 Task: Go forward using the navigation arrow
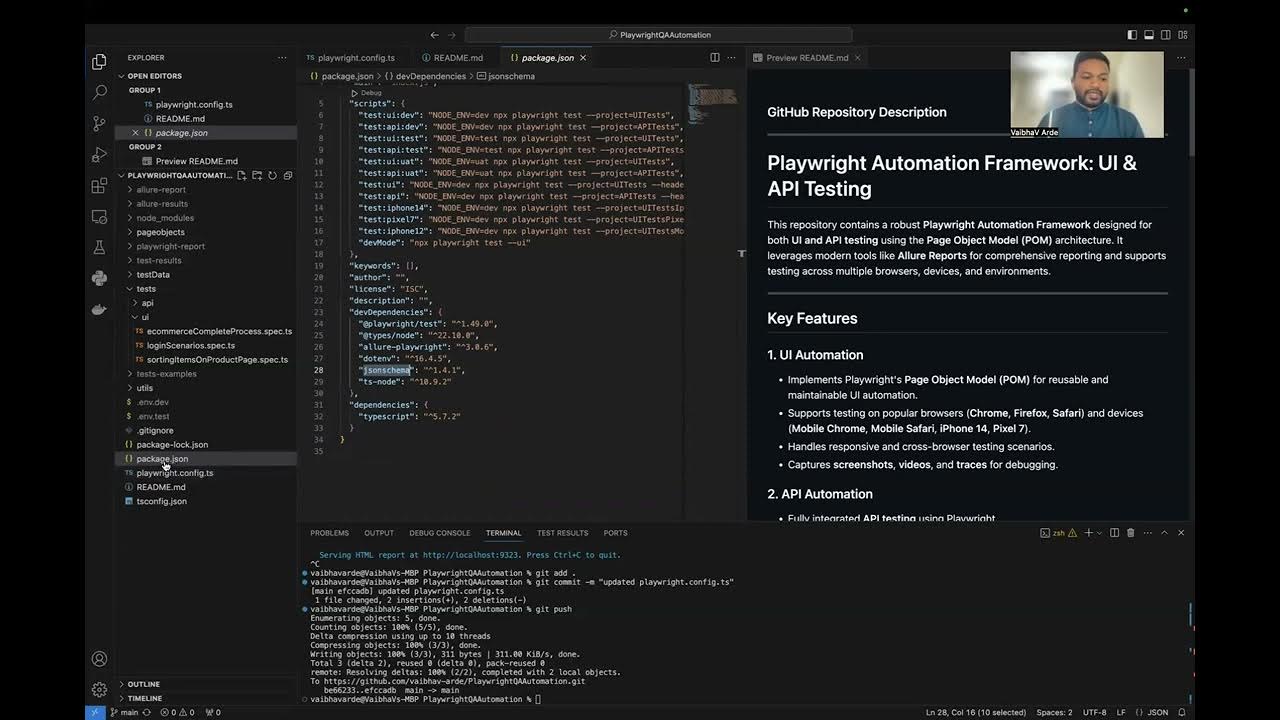pos(452,35)
